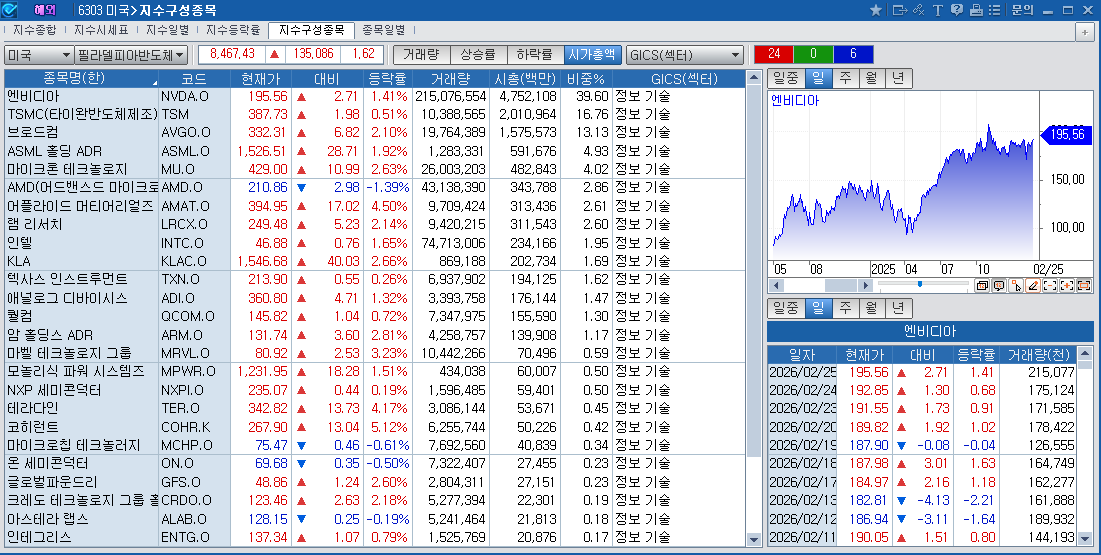The height and width of the screenshot is (555, 1101).
Task: Activate the chart pencil drawing tool
Action: [1033, 285]
